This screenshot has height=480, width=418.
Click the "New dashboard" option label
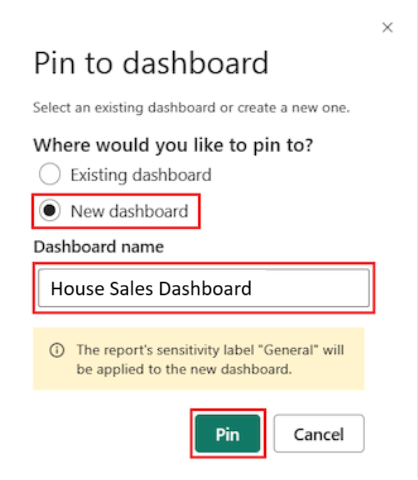coord(129,211)
